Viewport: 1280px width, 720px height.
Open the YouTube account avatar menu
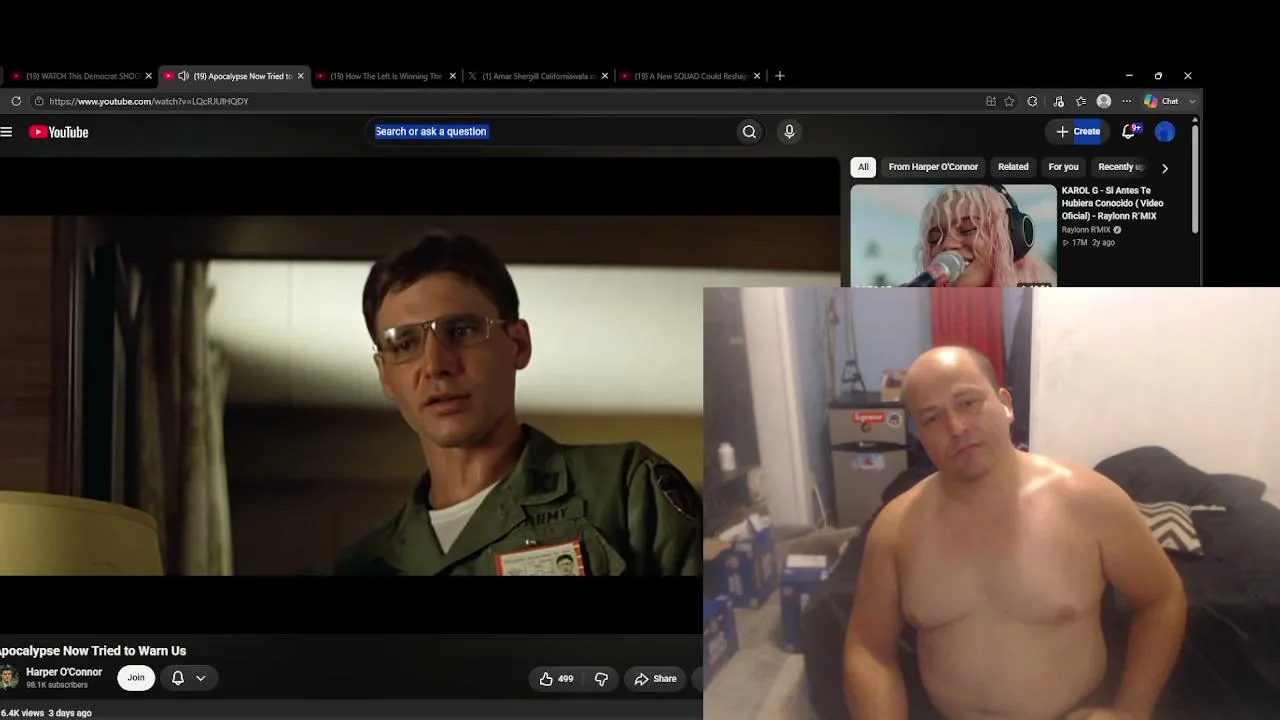pos(1165,132)
